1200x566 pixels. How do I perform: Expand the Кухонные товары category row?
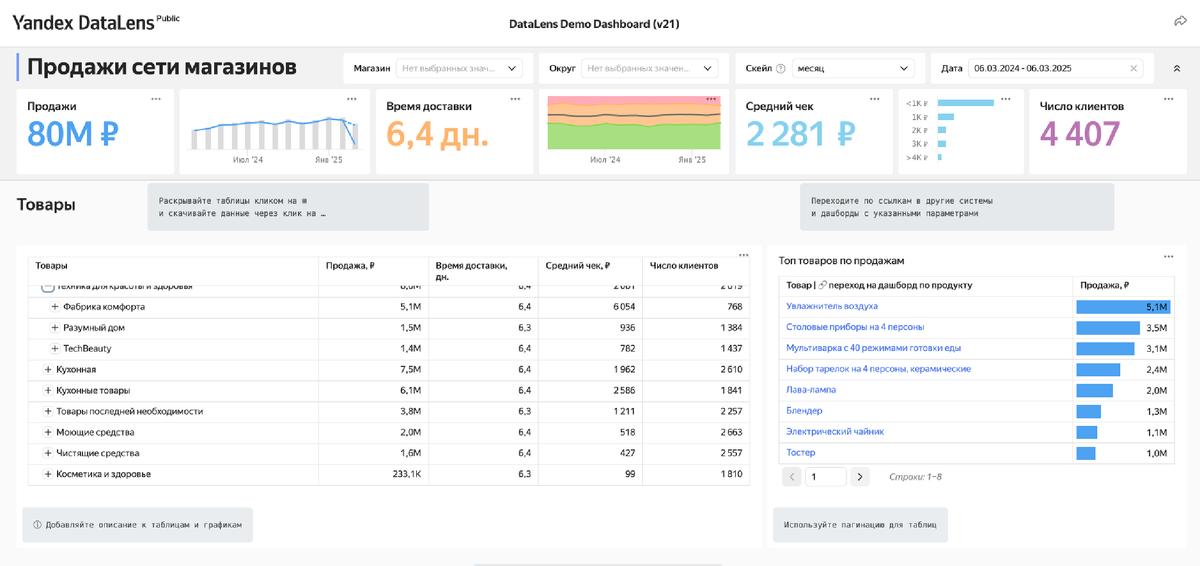click(47, 390)
